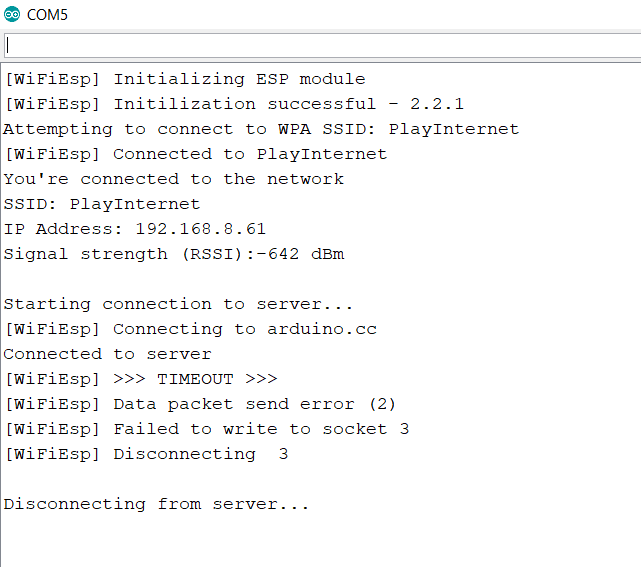
Task: Click the '[WiFiEsp] Disconnecting 3' line
Action: 146,454
